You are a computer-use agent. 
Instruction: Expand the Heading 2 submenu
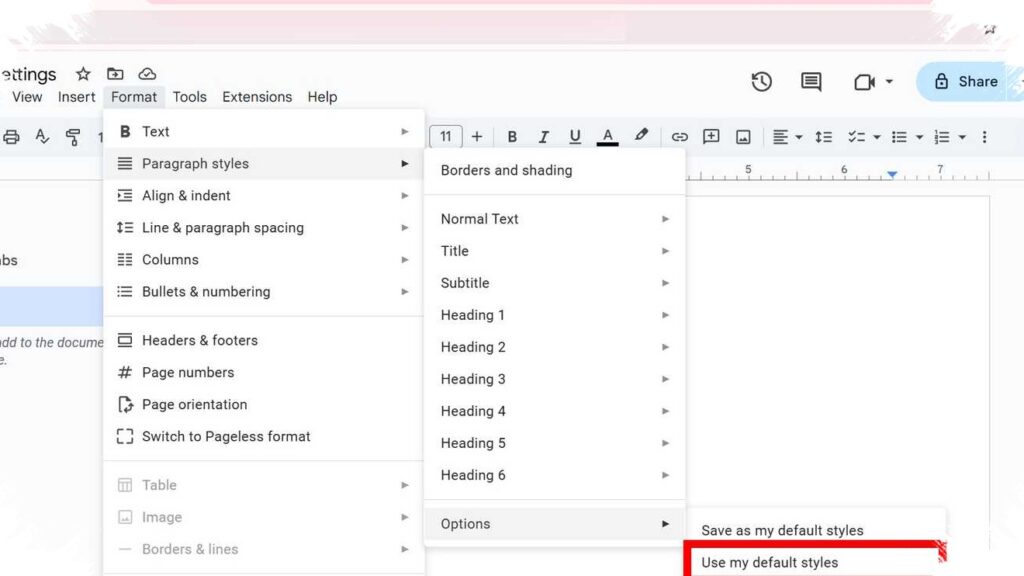(x=554, y=347)
